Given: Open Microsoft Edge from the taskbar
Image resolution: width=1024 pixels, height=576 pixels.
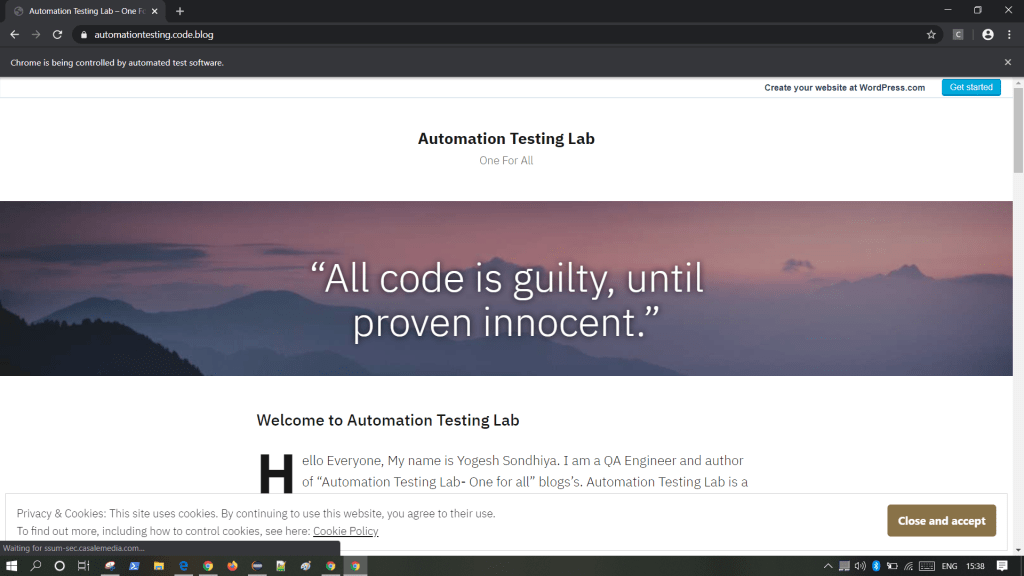Looking at the screenshot, I should click(x=184, y=566).
